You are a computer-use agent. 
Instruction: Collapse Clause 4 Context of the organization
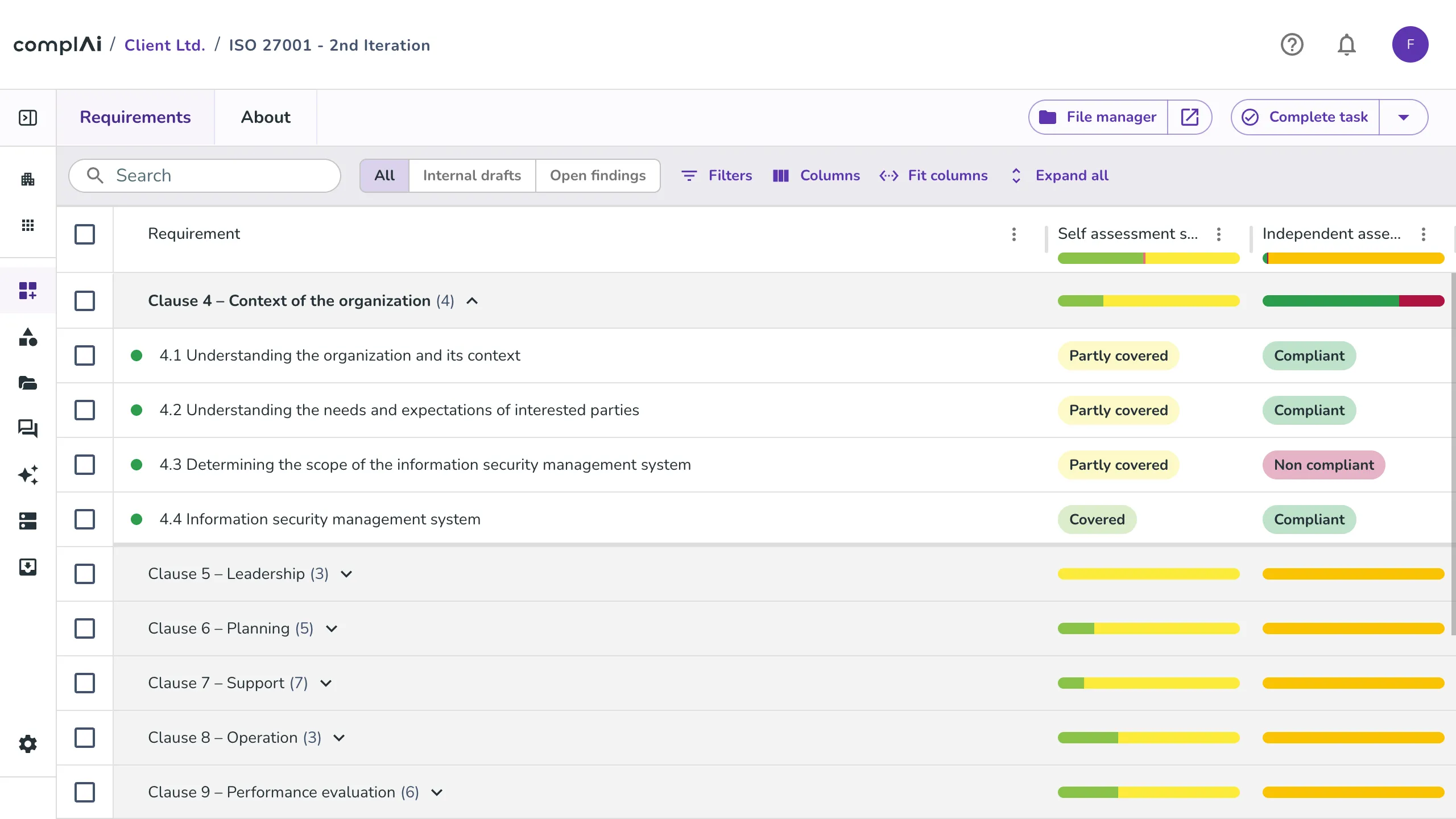tap(472, 301)
